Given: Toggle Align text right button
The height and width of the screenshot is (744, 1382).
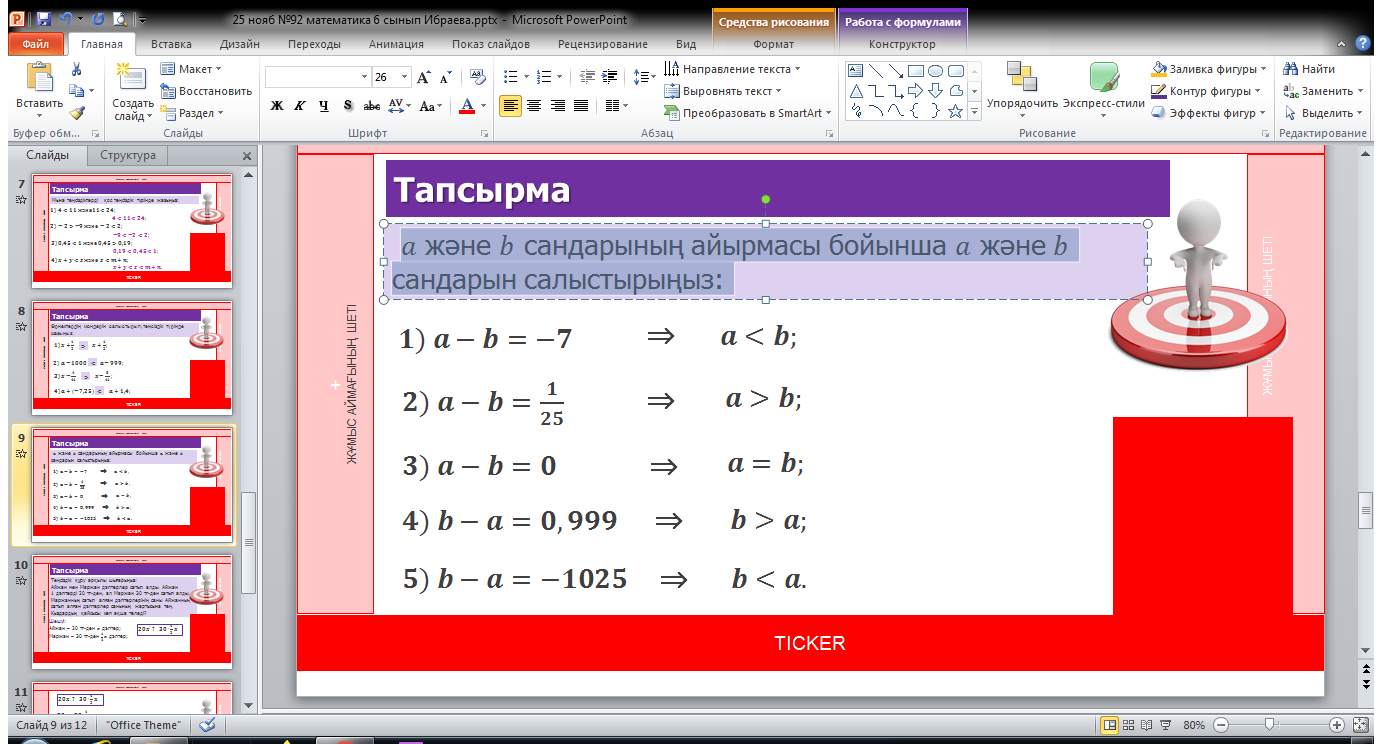Looking at the screenshot, I should tap(557, 106).
